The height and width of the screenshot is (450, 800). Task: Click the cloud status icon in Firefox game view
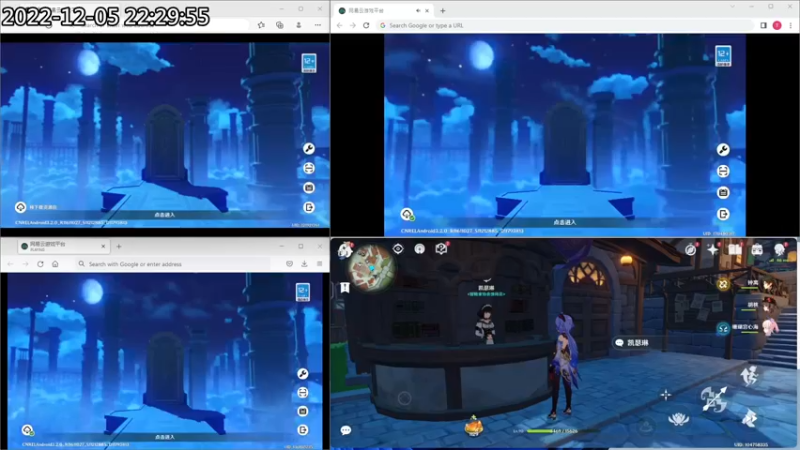28,430
